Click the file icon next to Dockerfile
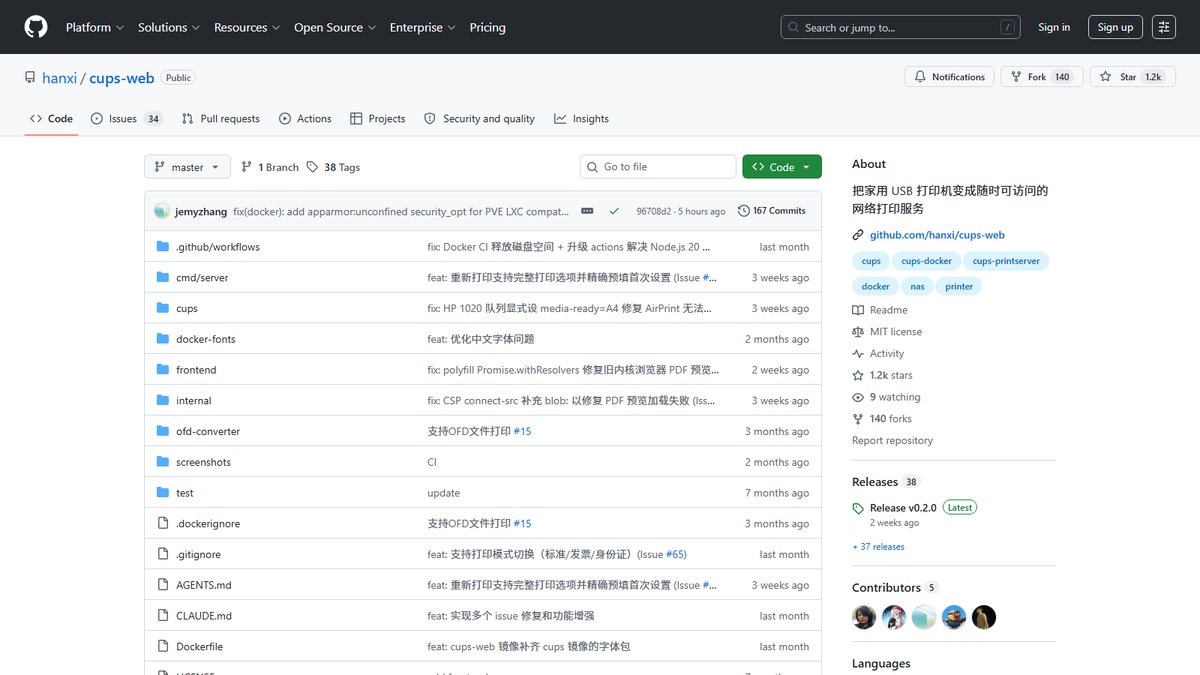The height and width of the screenshot is (675, 1200). click(163, 646)
